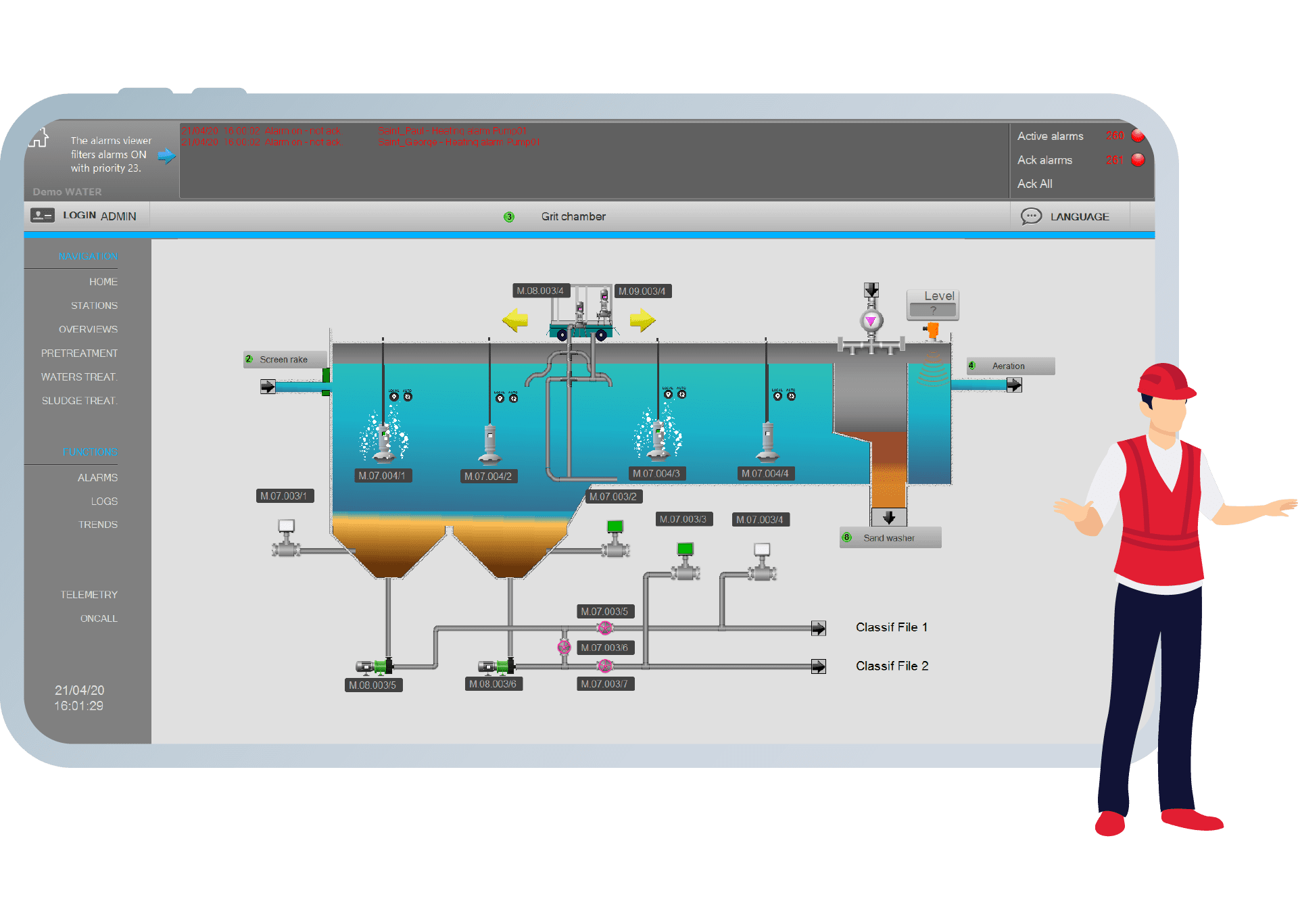Click the yellow left arrow for bridge
This screenshot has width=1298, height=924.
pos(515,320)
